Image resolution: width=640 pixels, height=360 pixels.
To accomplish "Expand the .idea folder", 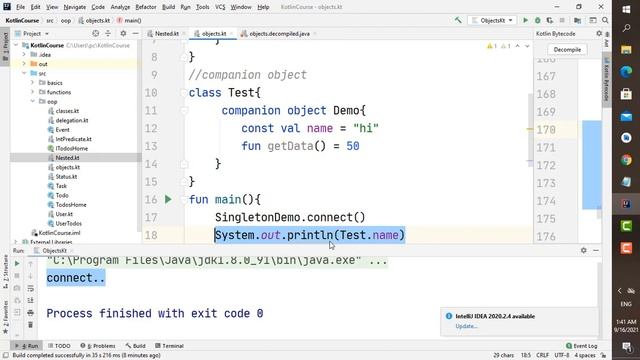I will point(24,55).
